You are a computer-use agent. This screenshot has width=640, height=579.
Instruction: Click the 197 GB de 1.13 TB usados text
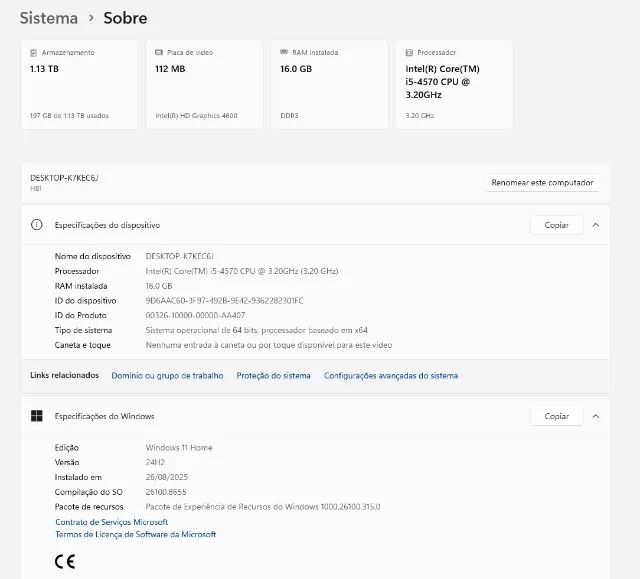pos(69,115)
